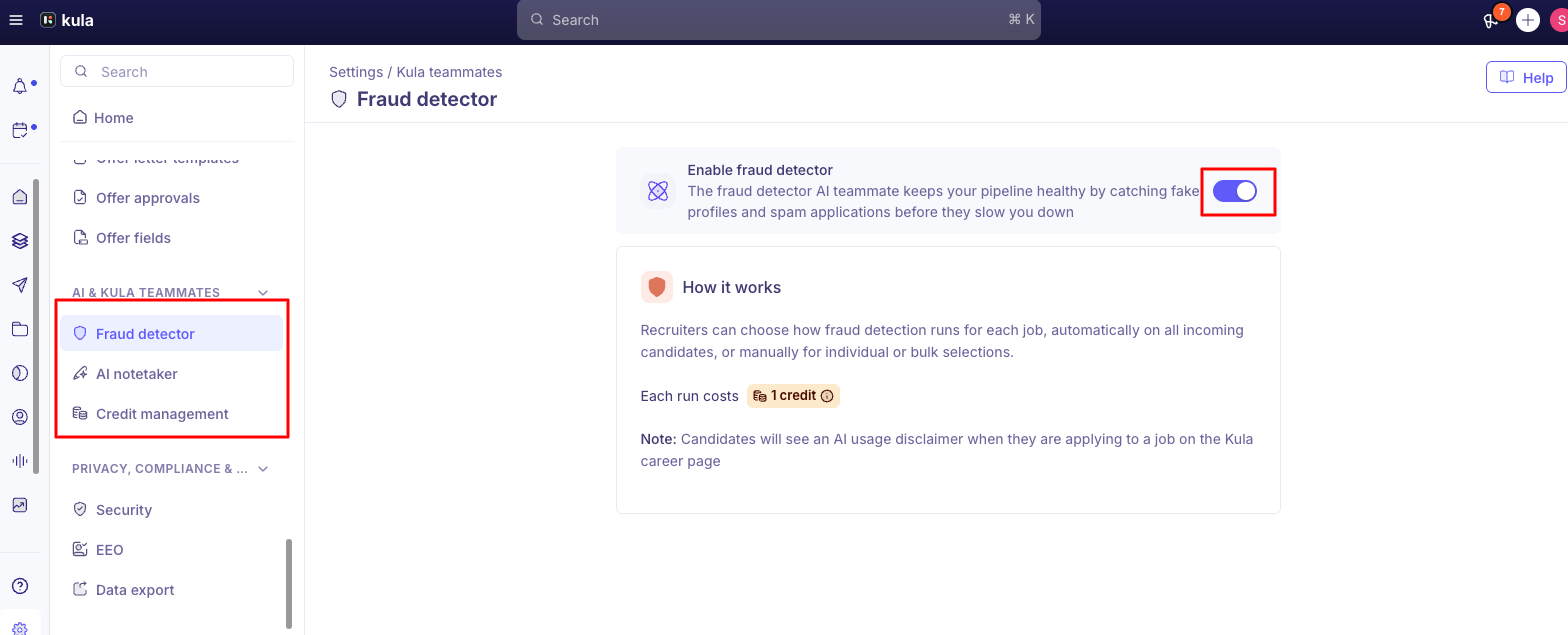Open the person profile icon in rail
Screen dimensions: 1568x635
point(20,417)
